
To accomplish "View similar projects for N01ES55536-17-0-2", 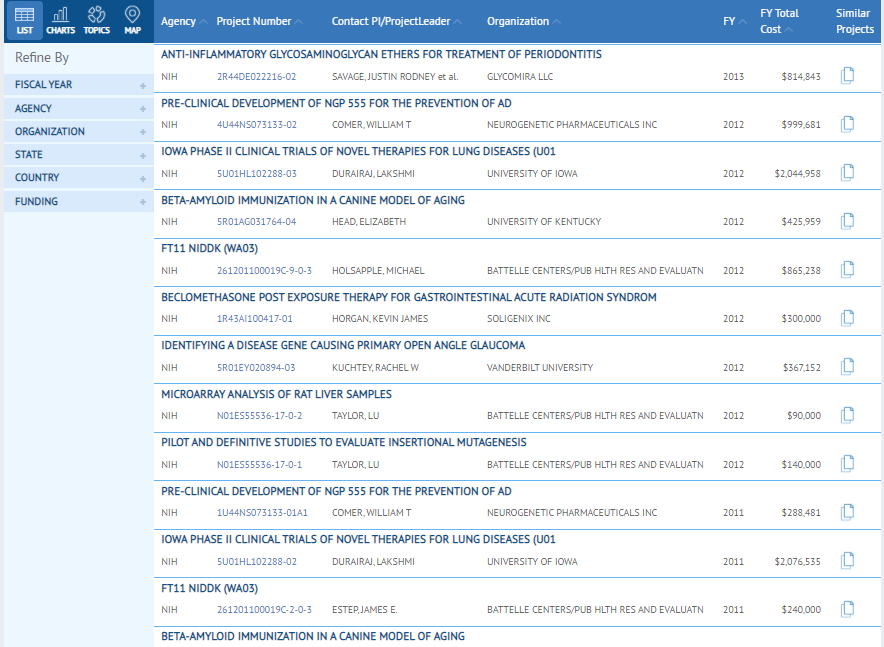I will coord(847,415).
